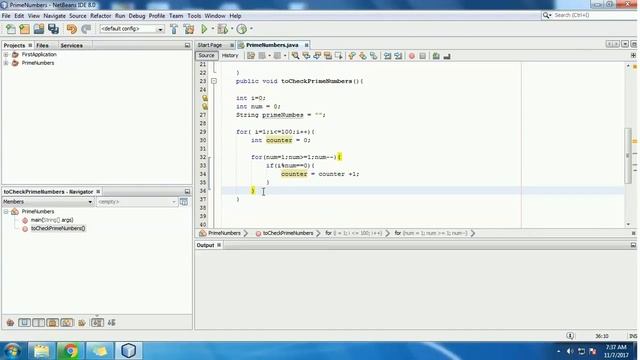Image resolution: width=640 pixels, height=360 pixels.
Task: Click the Find Next Occurrence icon
Action: (x=317, y=56)
